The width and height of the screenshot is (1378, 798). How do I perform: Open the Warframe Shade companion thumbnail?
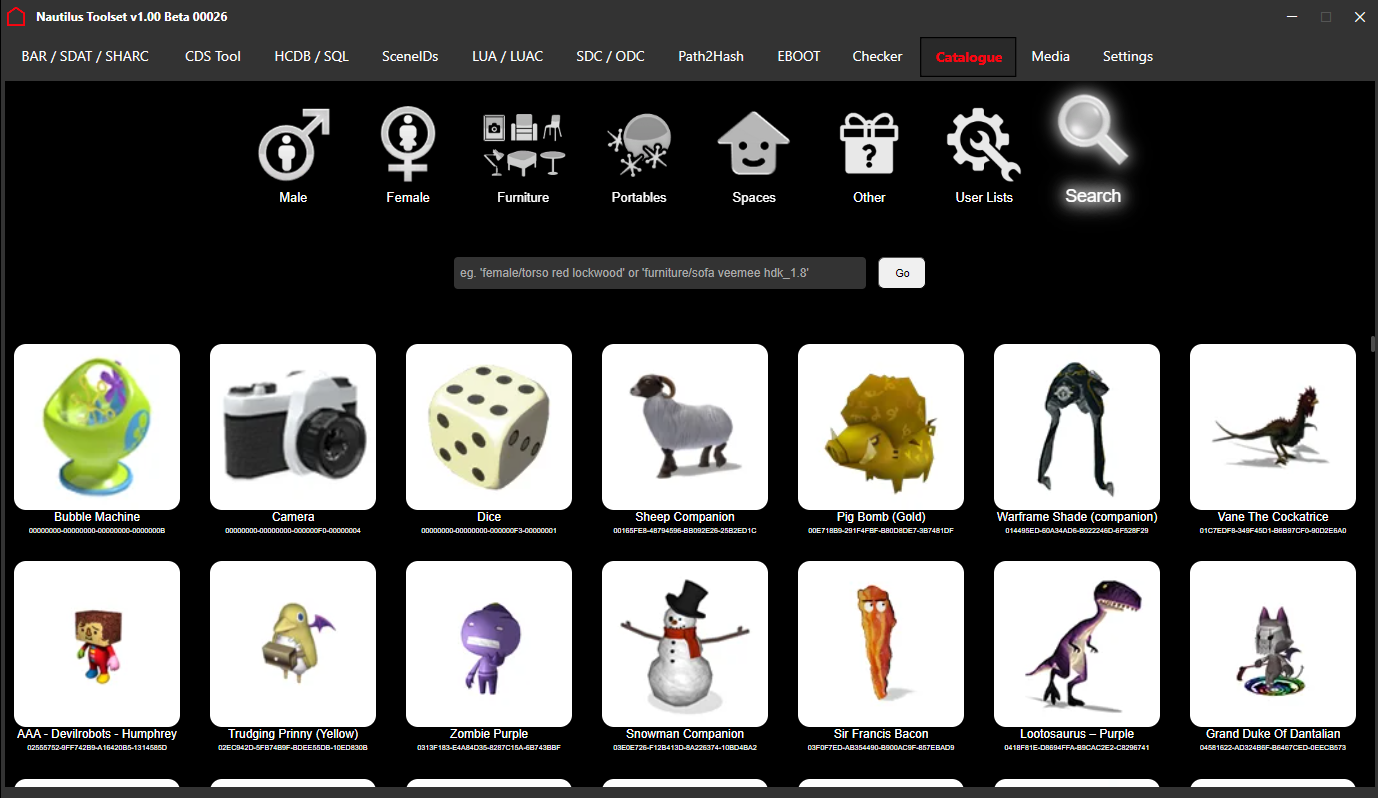1077,427
